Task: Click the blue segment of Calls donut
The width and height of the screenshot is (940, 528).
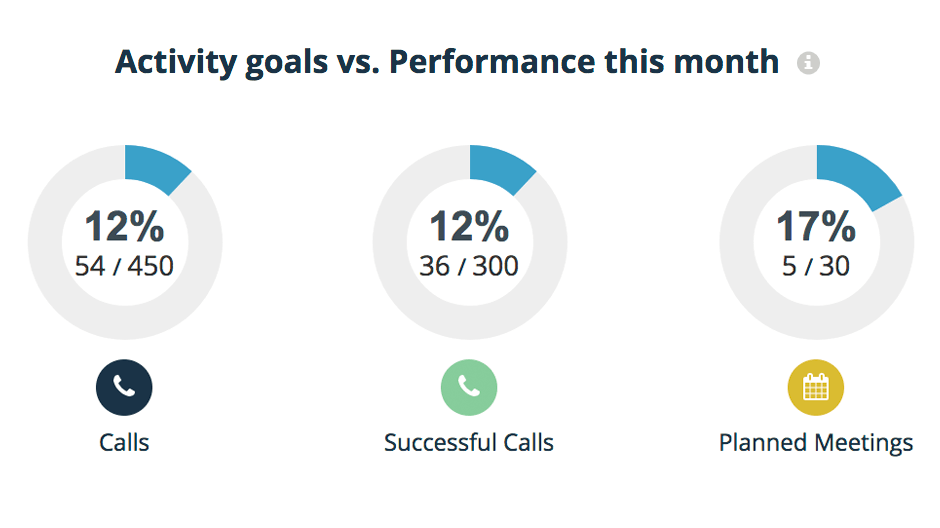Action: coord(155,167)
